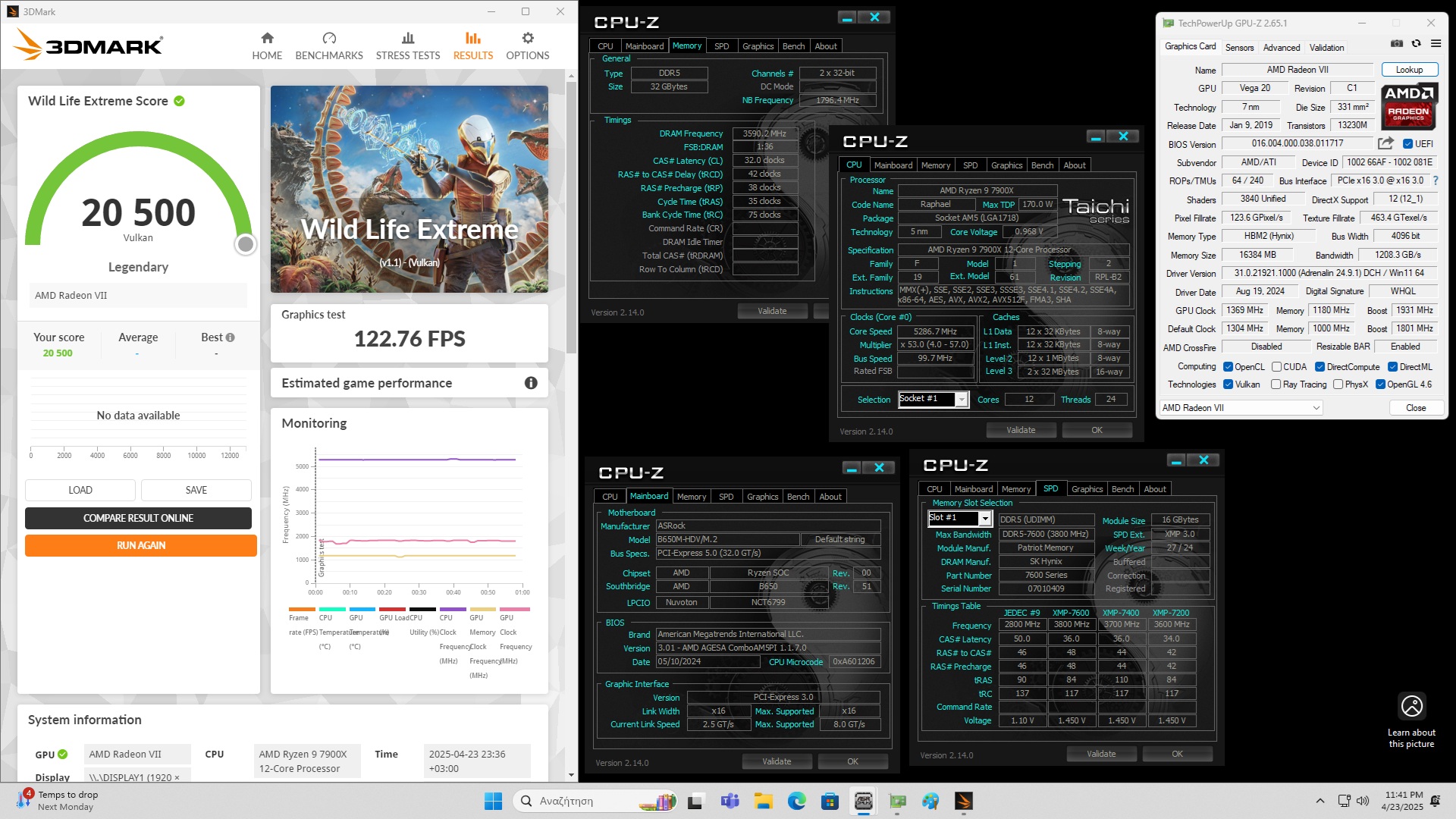Switch to 3DMark taskbar icon

pos(964,801)
